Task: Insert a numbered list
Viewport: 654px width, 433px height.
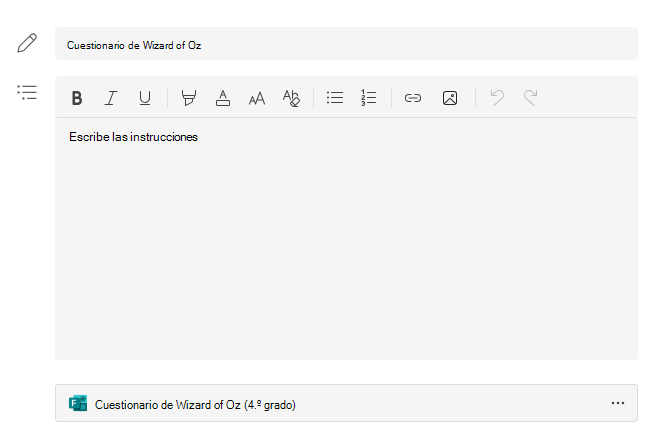Action: pyautogui.click(x=369, y=98)
